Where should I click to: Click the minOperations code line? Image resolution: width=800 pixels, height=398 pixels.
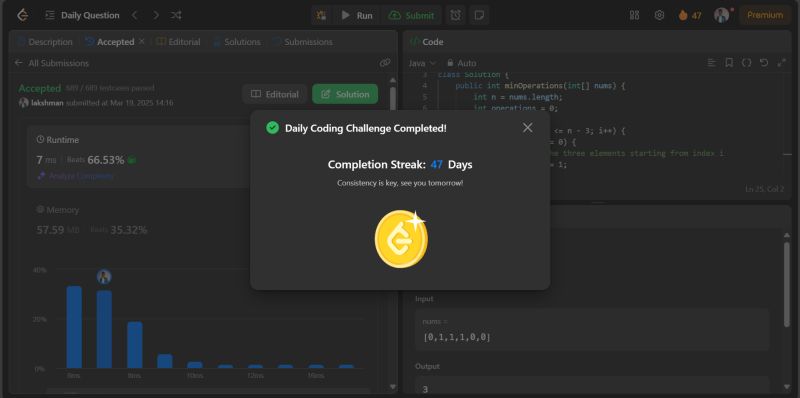[x=540, y=86]
